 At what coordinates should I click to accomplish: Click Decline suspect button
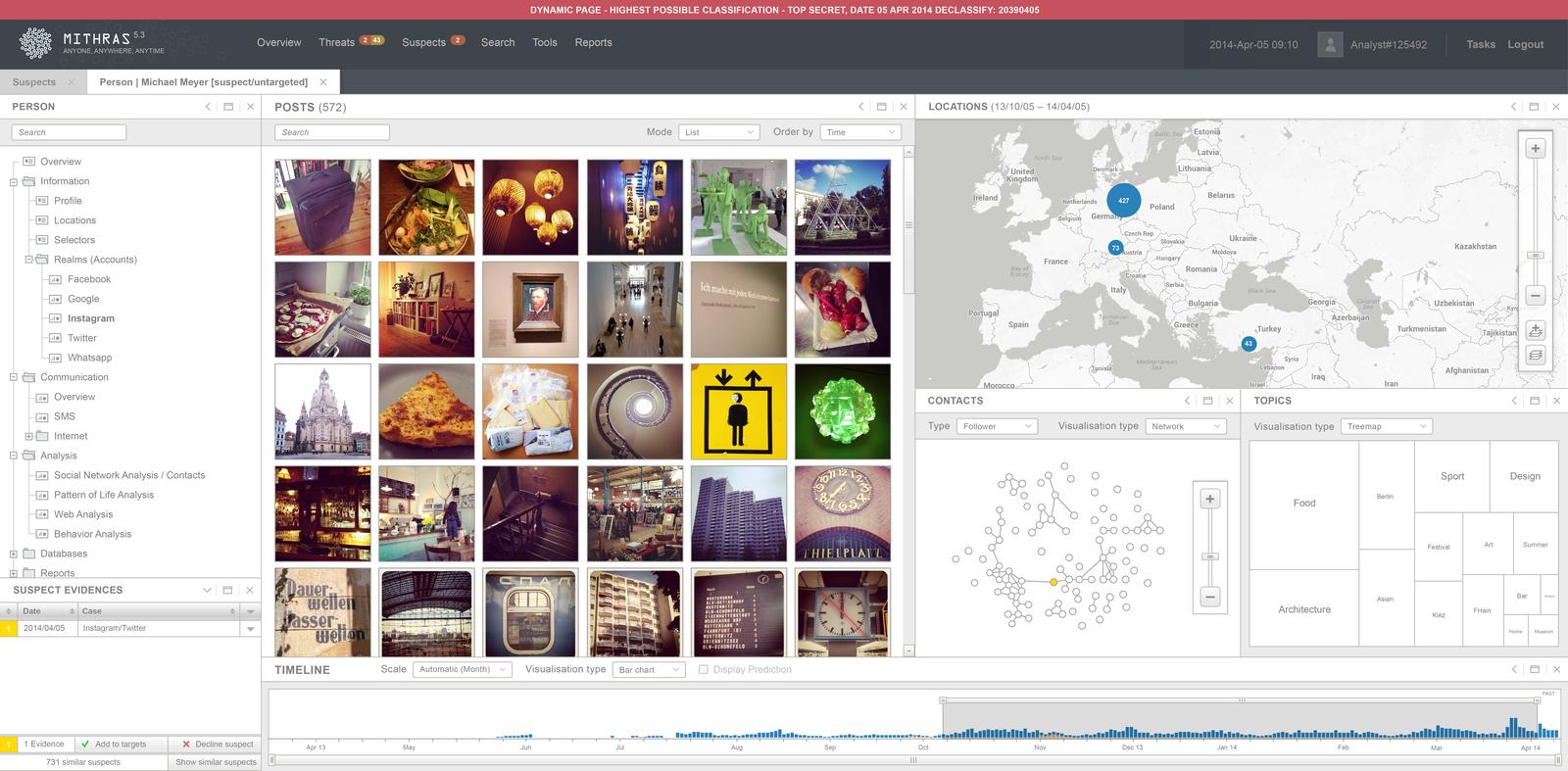[216, 744]
